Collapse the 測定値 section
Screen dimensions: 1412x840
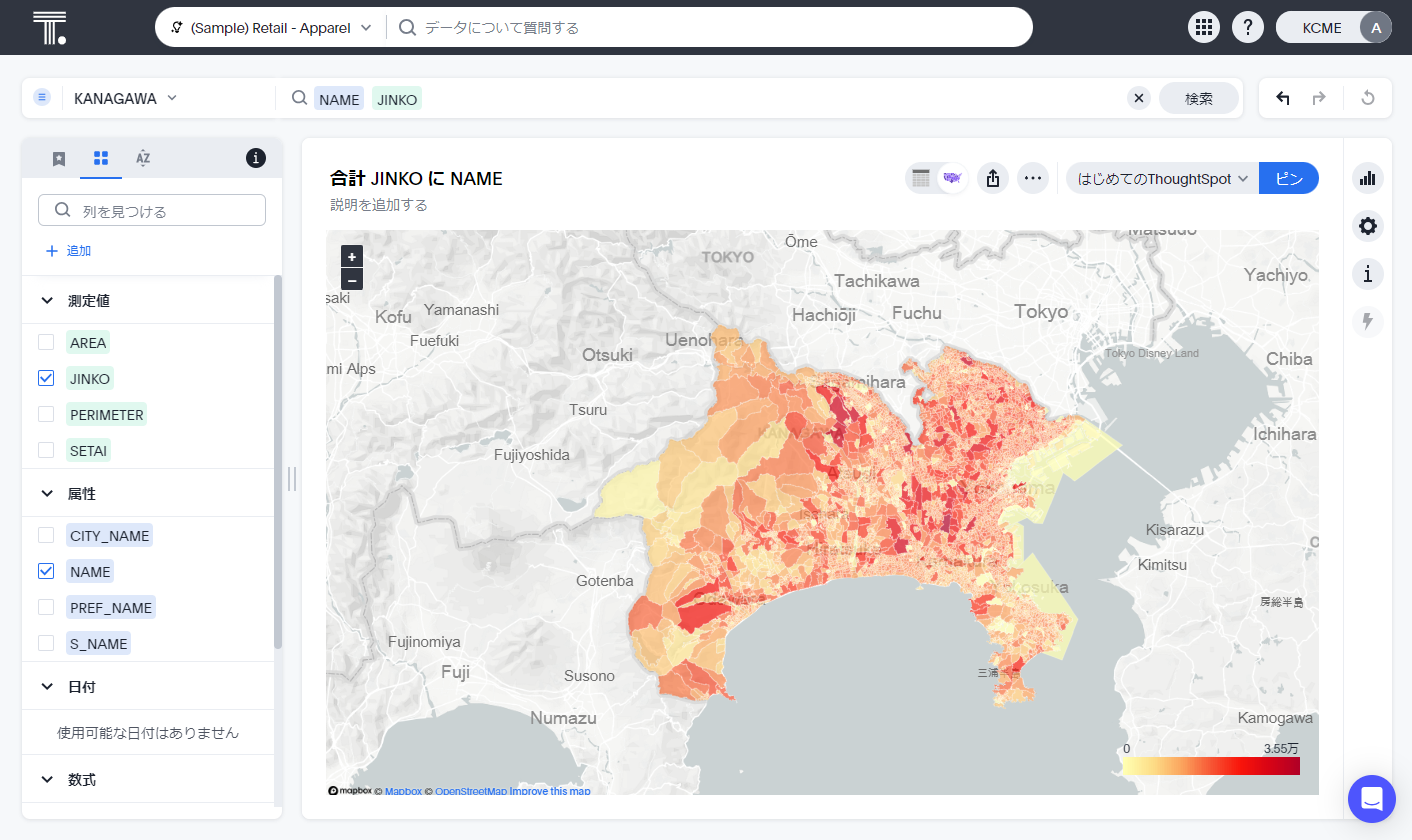click(x=47, y=301)
